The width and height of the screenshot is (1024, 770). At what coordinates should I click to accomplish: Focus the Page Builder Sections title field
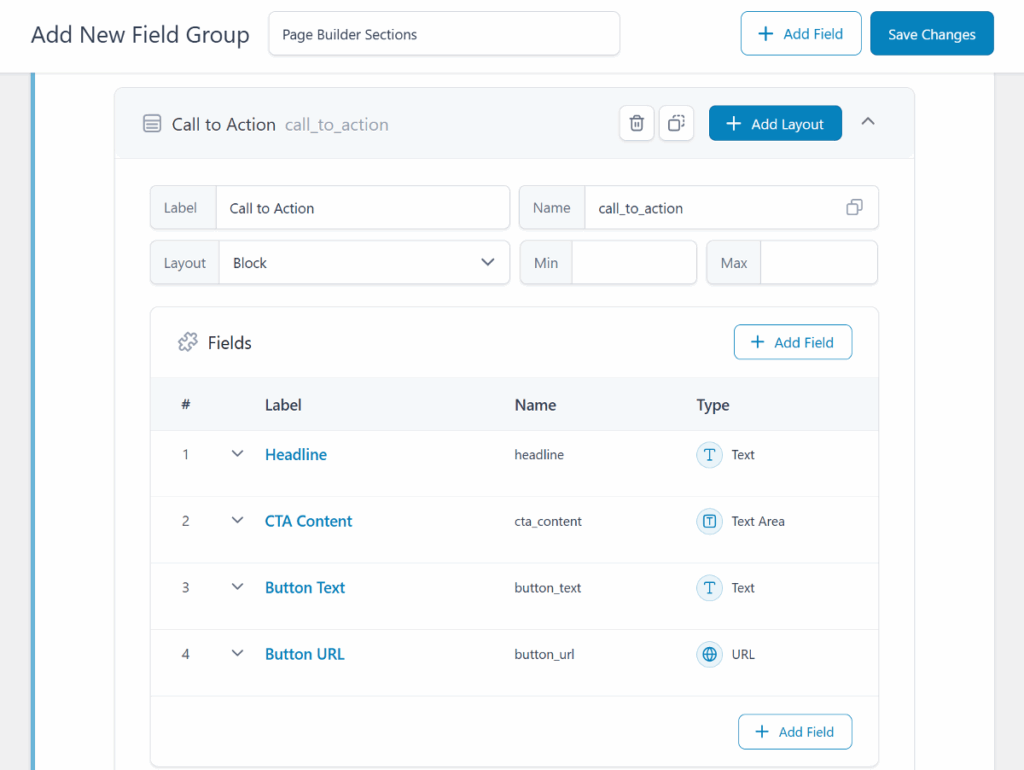click(444, 34)
